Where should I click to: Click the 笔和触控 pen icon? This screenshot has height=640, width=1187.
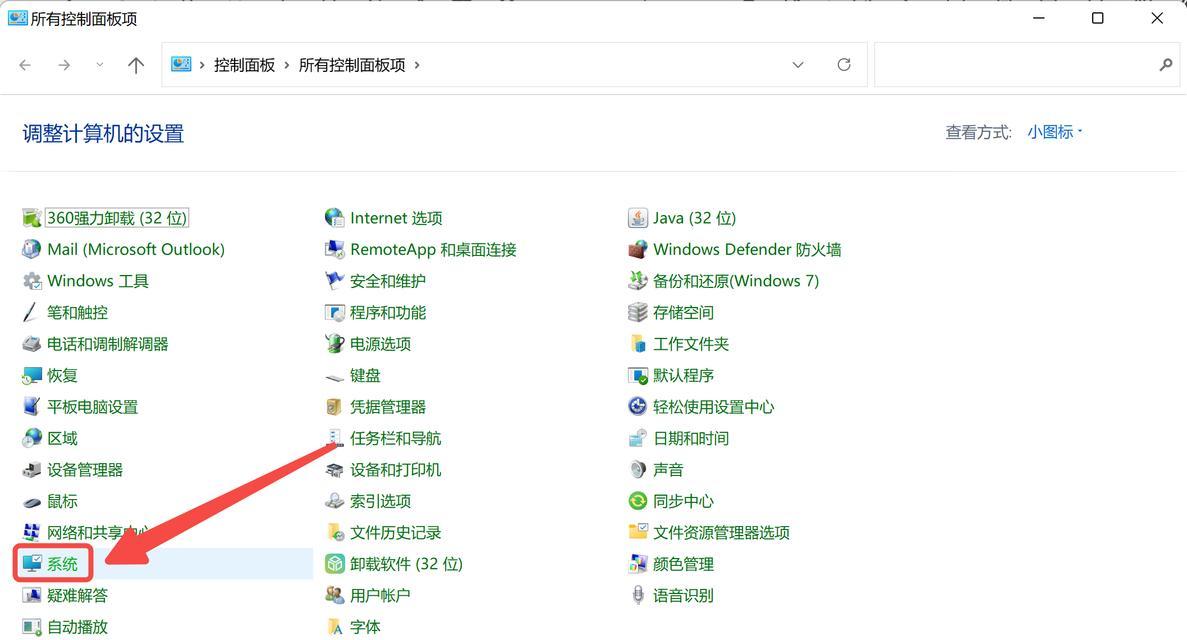tap(31, 312)
